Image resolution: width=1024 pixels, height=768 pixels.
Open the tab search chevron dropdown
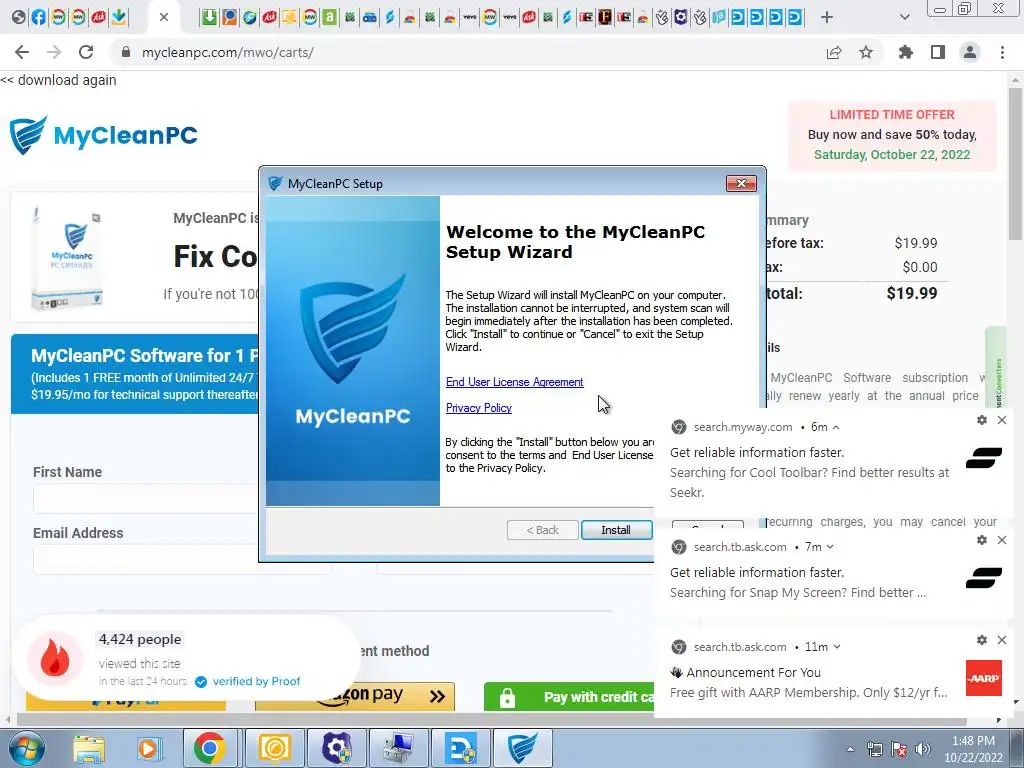point(904,18)
